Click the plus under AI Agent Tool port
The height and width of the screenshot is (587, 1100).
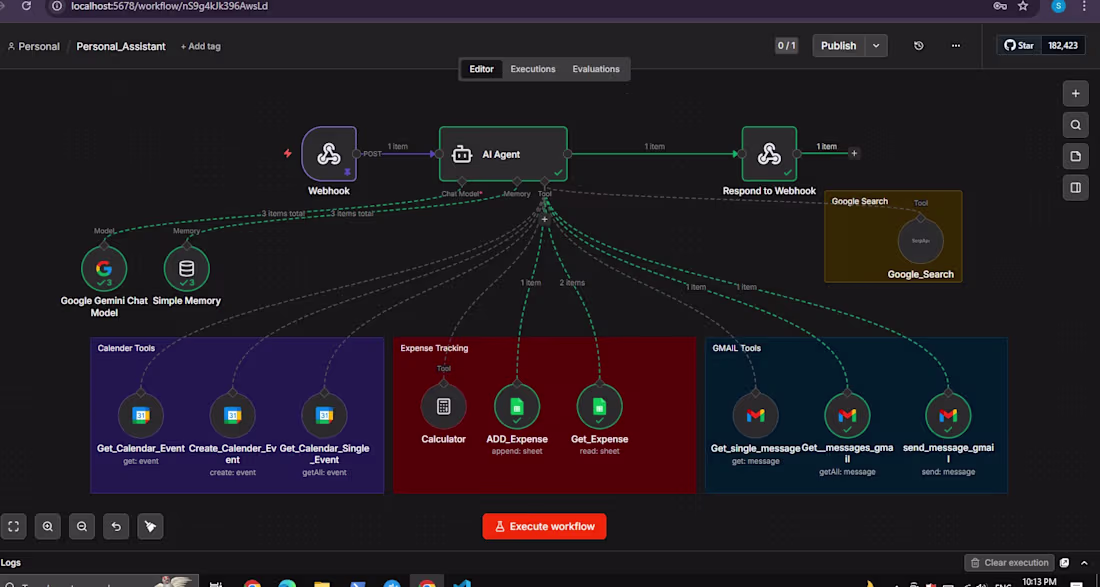(544, 219)
